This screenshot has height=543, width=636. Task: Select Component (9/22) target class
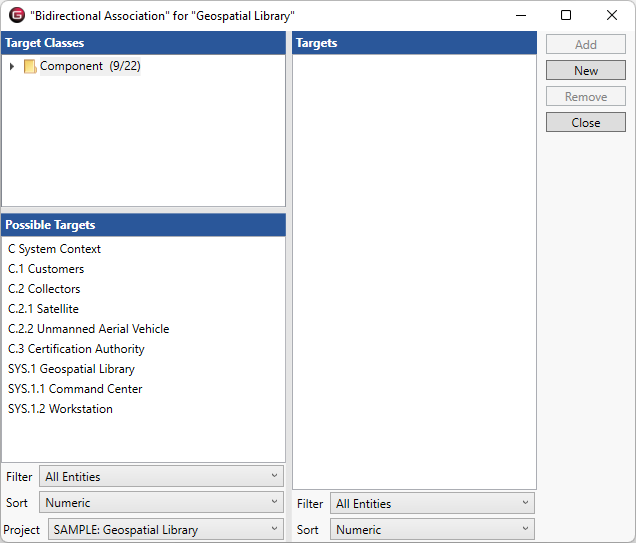(89, 66)
